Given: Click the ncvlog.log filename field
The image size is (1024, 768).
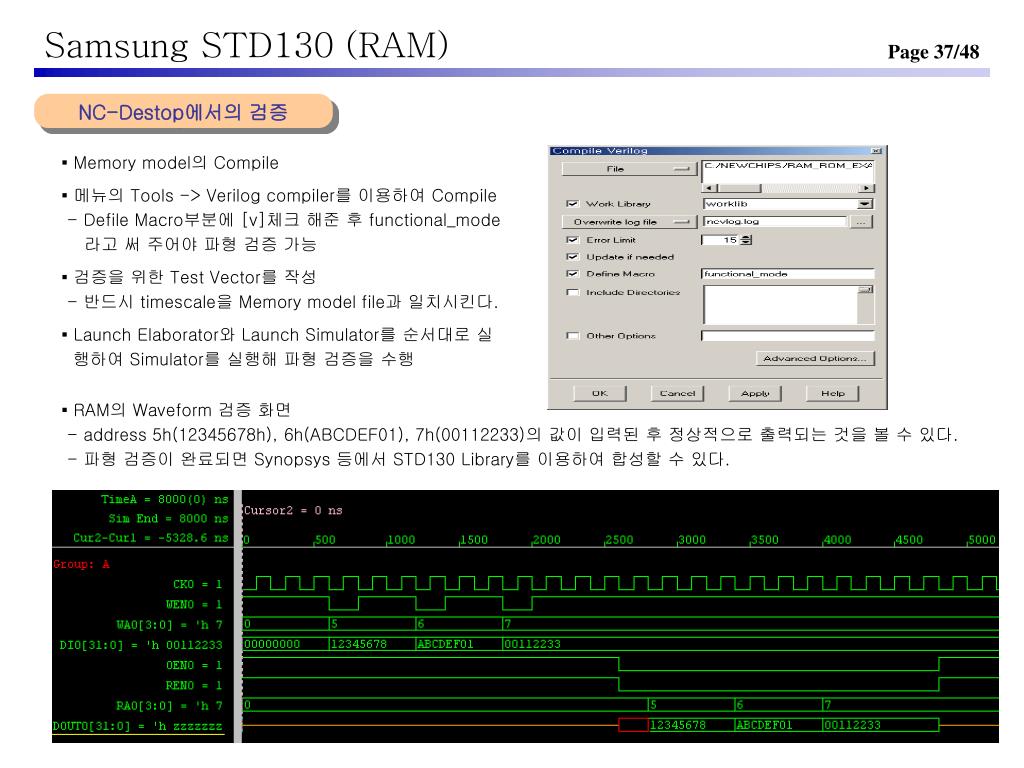Looking at the screenshot, I should [775, 221].
